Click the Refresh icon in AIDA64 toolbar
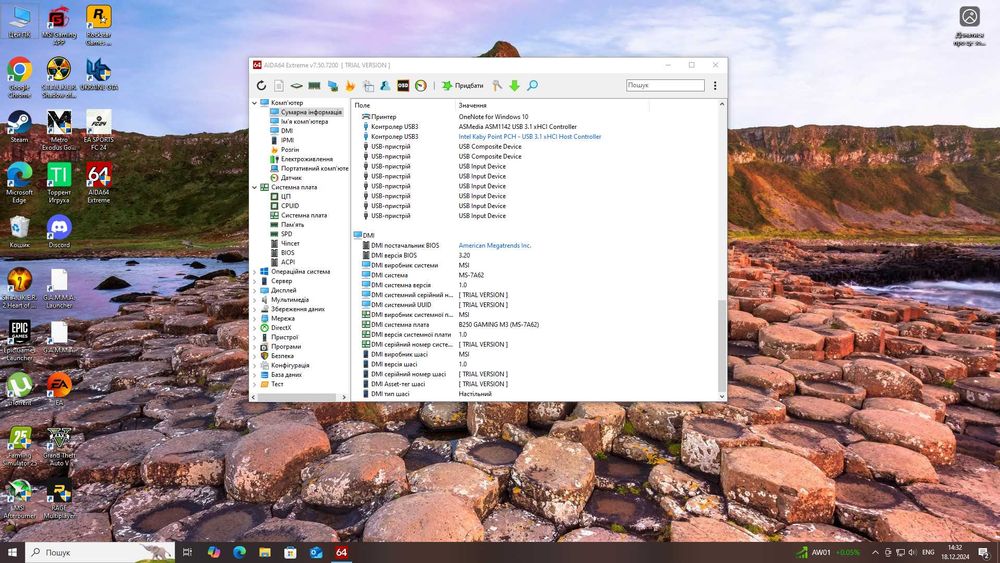Image resolution: width=1000 pixels, height=563 pixels. coord(261,86)
